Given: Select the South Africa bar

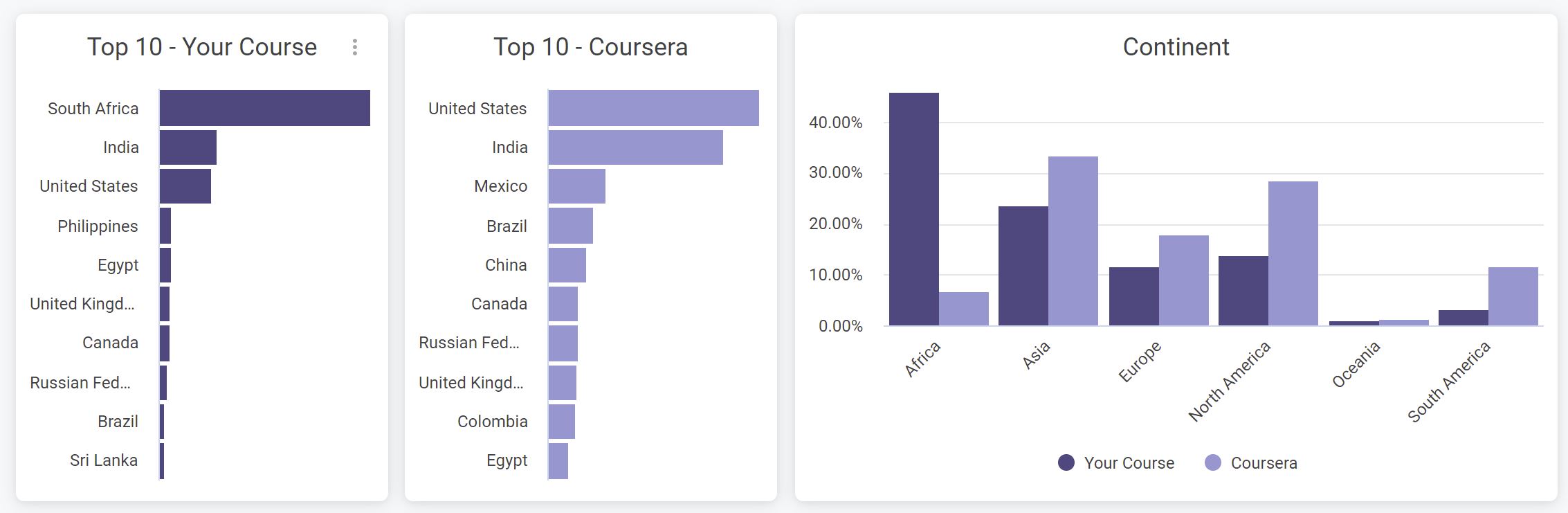Looking at the screenshot, I should (264, 108).
